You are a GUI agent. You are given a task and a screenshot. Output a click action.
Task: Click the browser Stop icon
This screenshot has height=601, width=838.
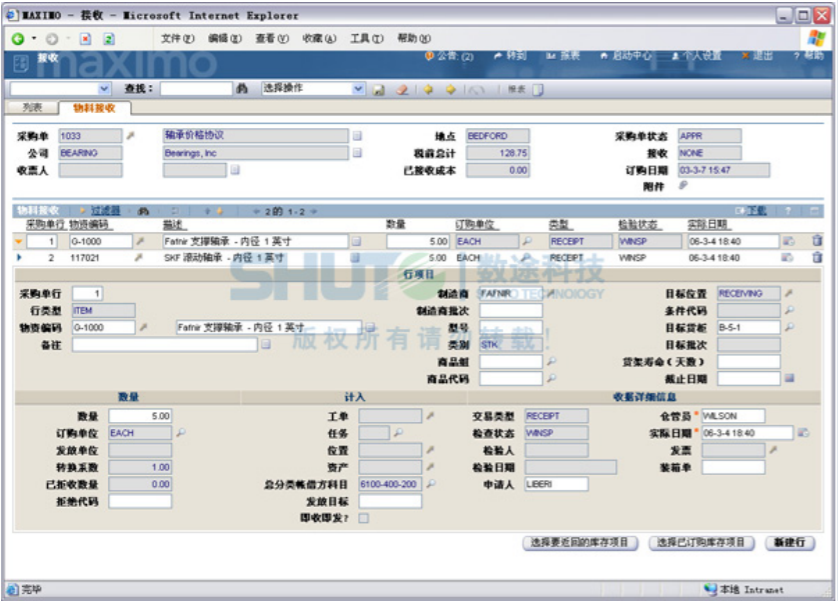coord(86,38)
